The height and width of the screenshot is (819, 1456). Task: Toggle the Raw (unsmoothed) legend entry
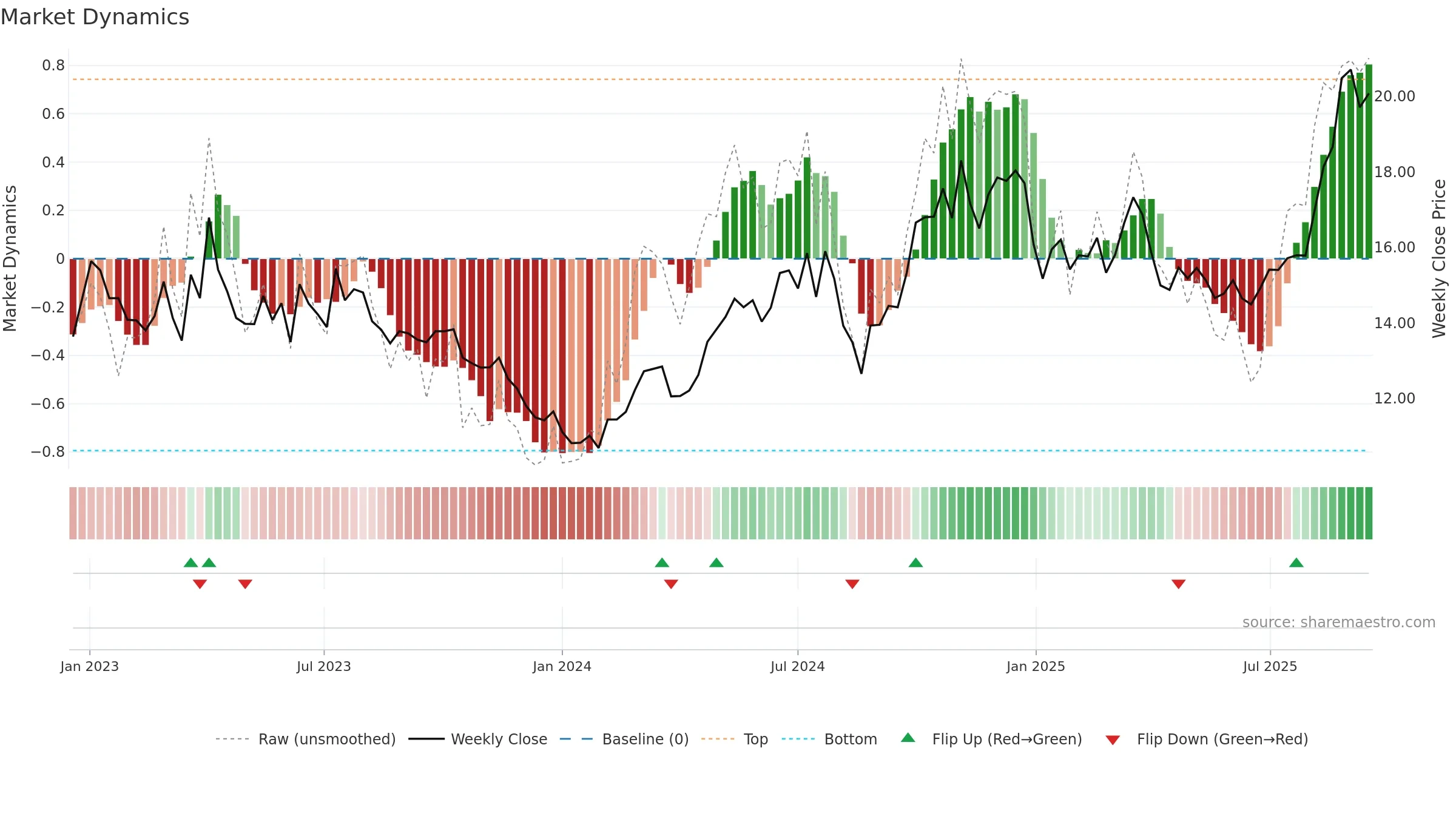point(305,739)
